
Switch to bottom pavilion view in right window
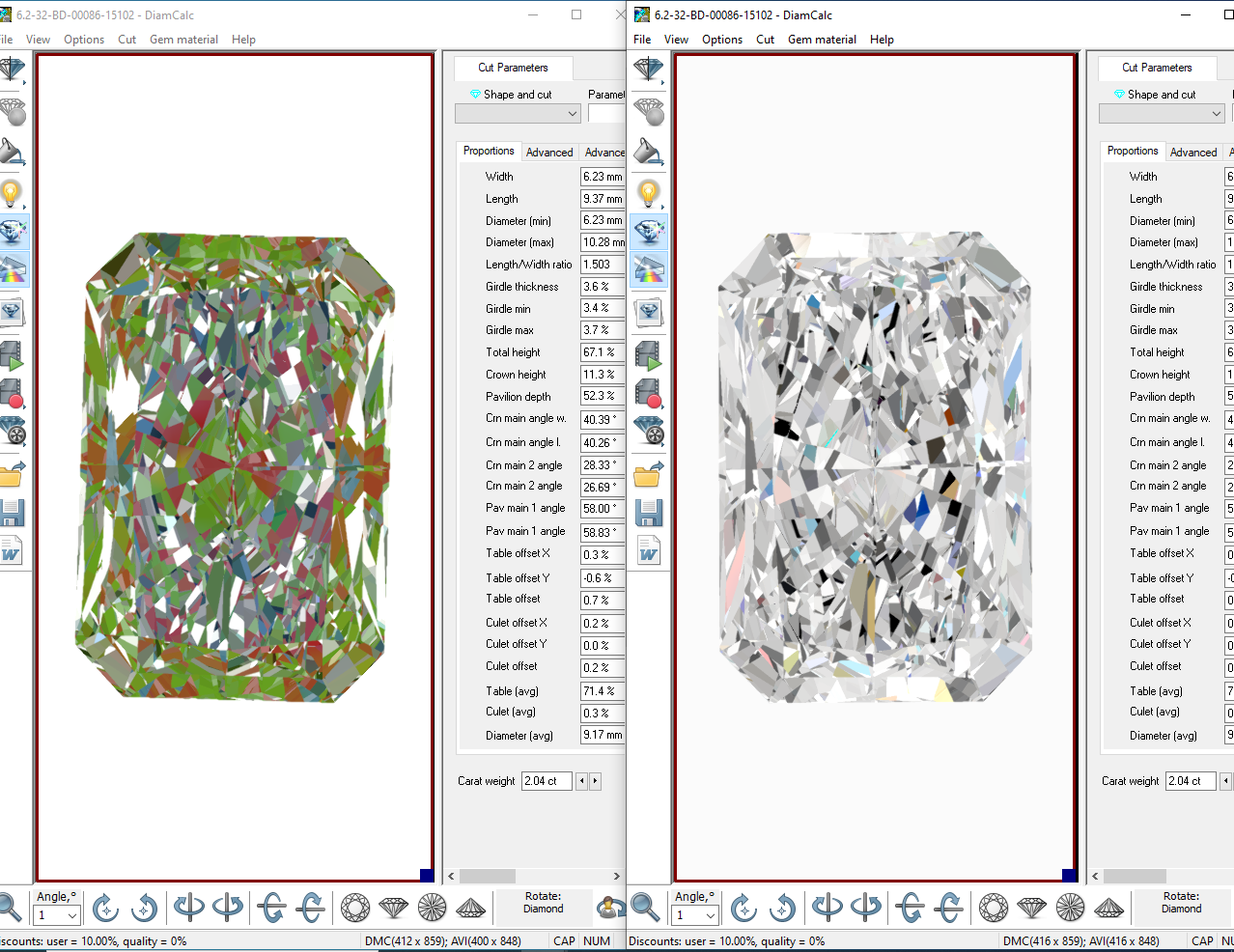pyautogui.click(x=1070, y=908)
